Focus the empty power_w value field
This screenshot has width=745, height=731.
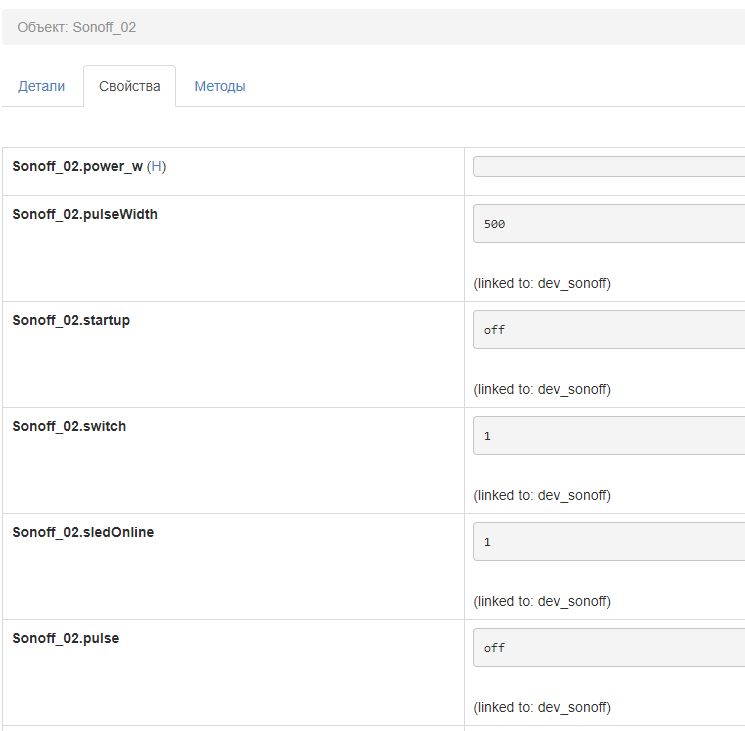tap(608, 166)
